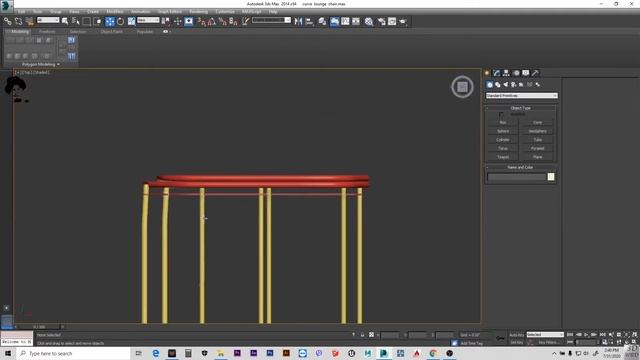
Task: Open the Edit menu
Action: click(x=22, y=12)
